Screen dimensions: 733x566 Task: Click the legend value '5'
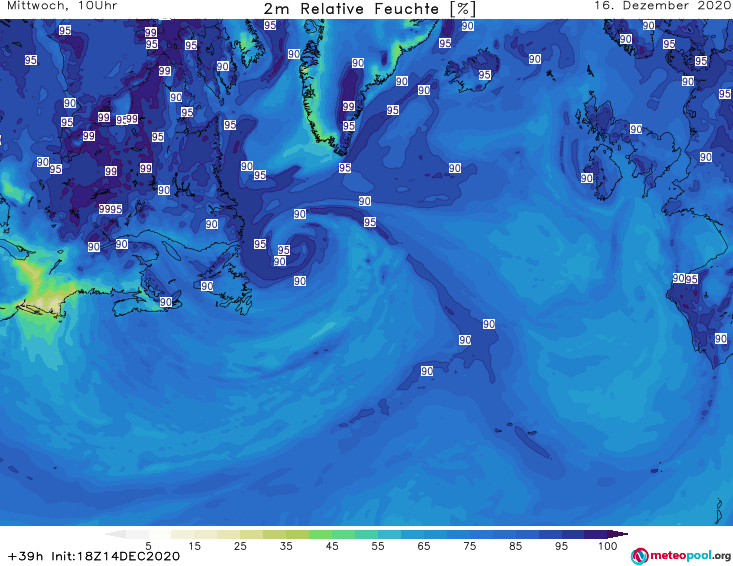[148, 546]
